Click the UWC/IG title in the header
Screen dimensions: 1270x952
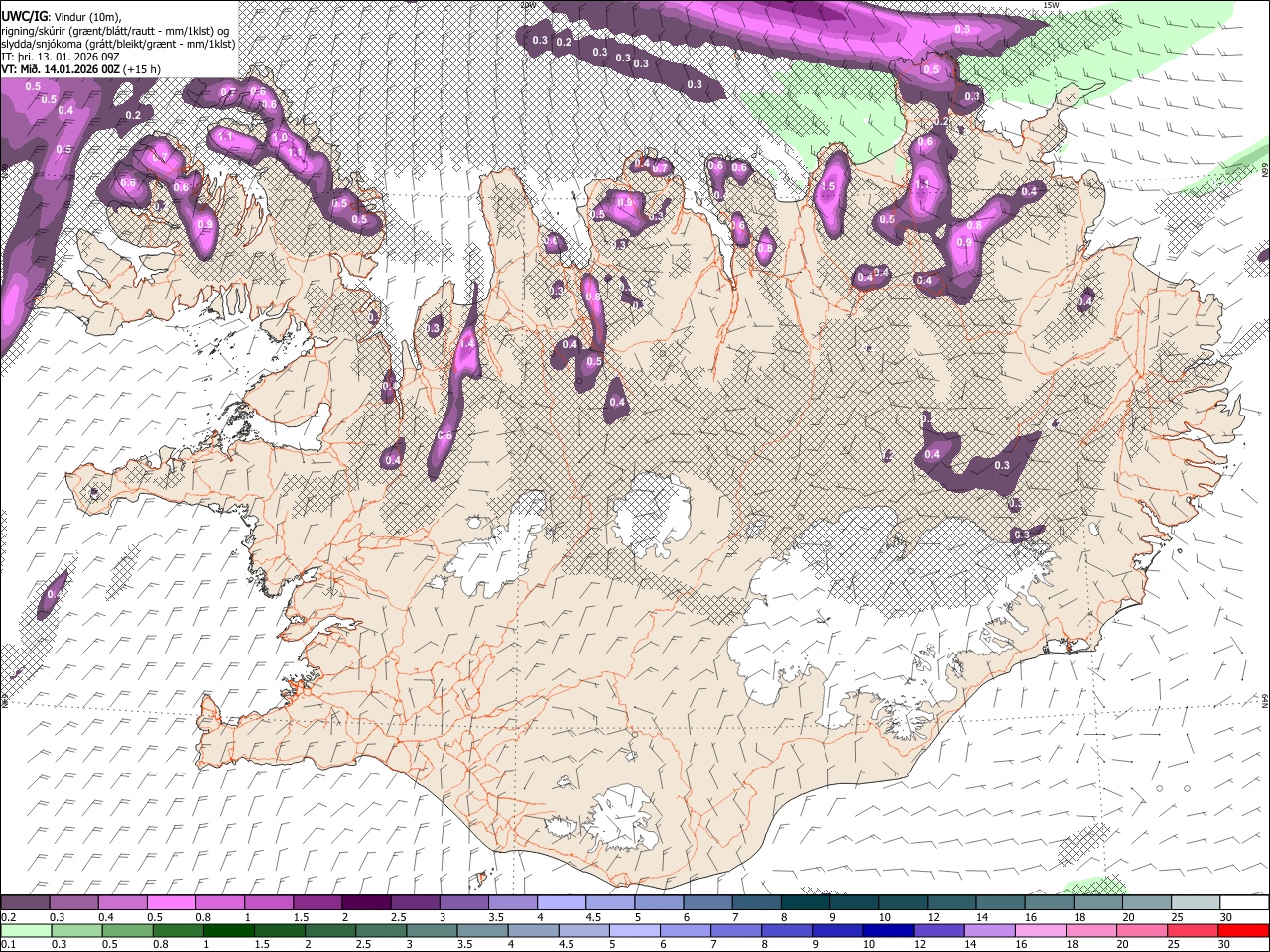point(24,16)
